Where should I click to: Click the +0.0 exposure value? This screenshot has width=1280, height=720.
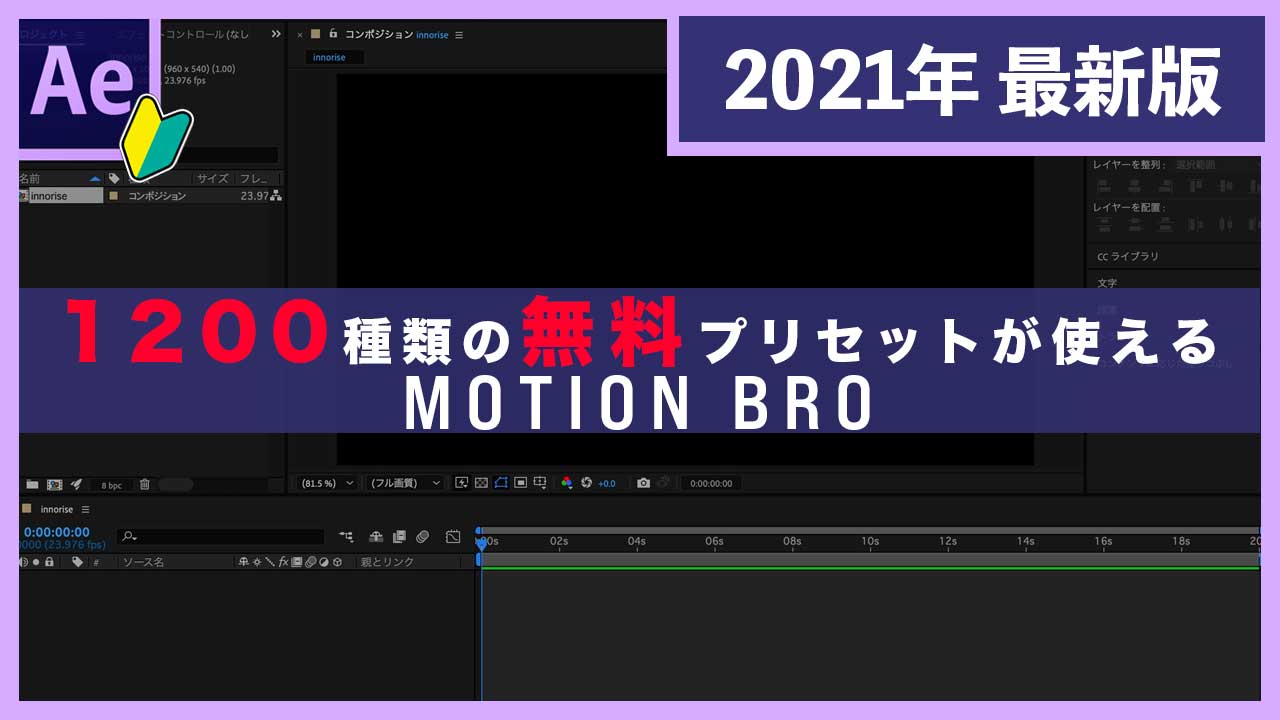click(607, 483)
